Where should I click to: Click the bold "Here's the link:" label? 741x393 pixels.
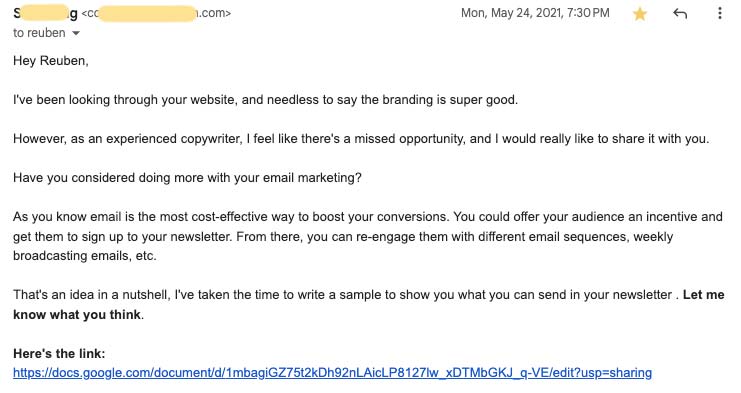click(x=59, y=353)
